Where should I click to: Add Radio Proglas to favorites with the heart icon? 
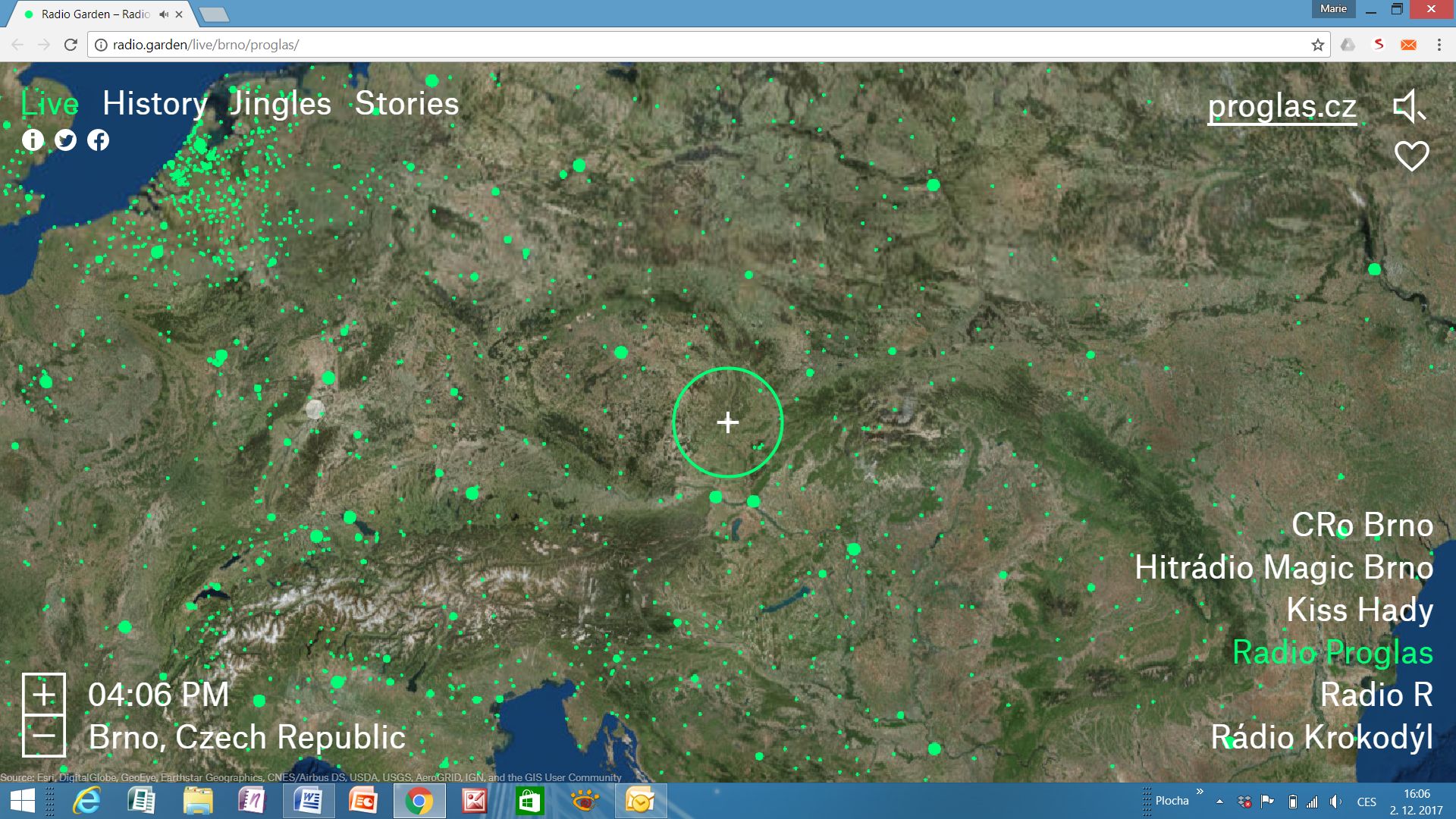coord(1411,156)
